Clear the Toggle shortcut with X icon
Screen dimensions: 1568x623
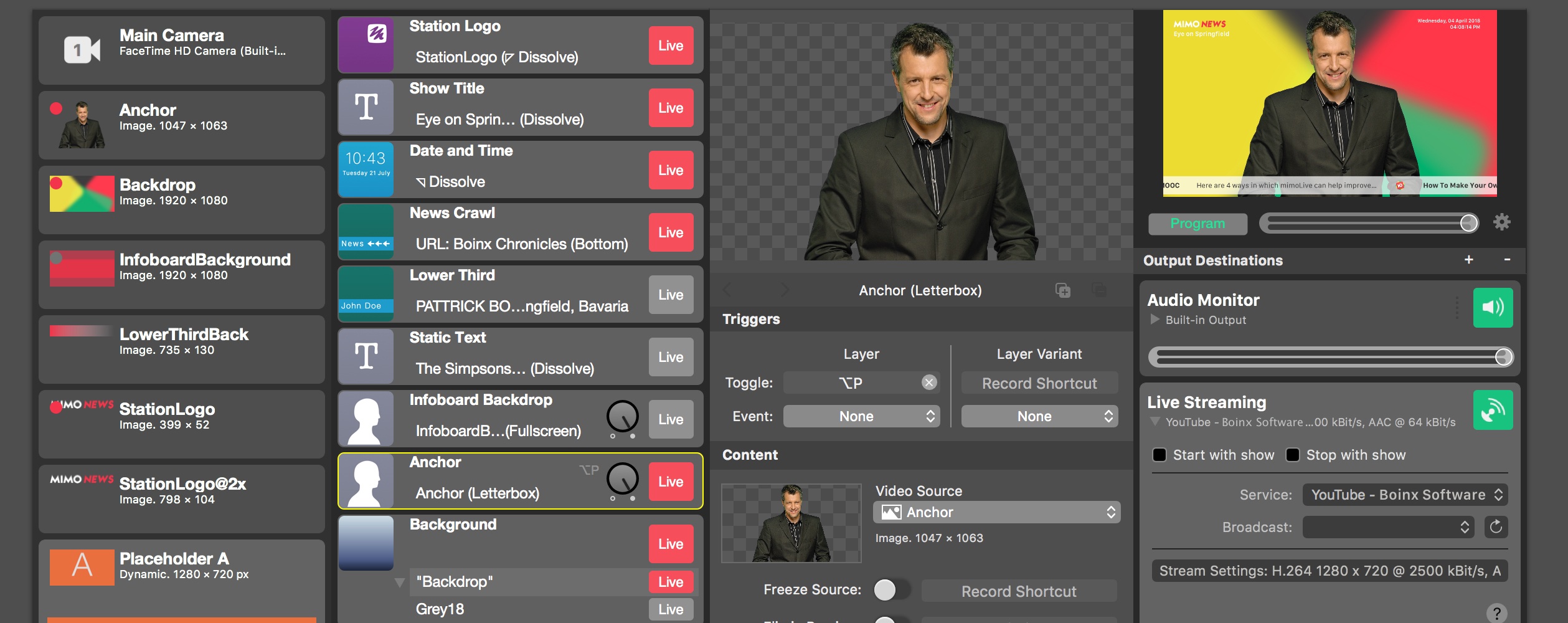tap(928, 383)
